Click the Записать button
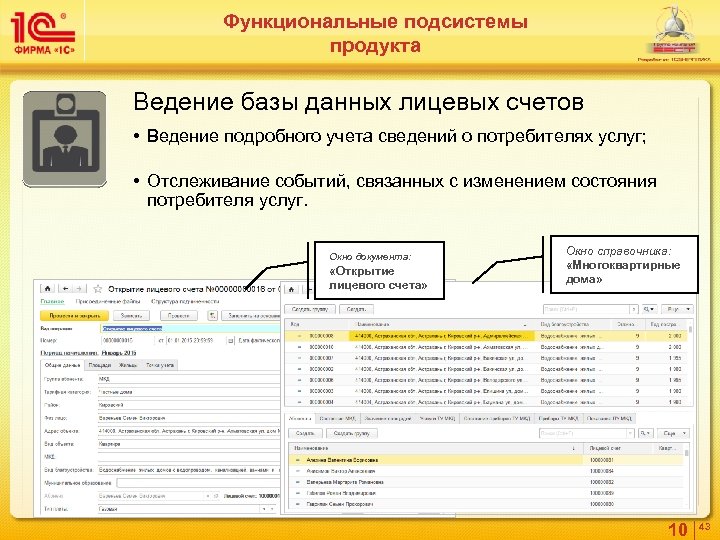The height and width of the screenshot is (540, 720). tap(131, 315)
